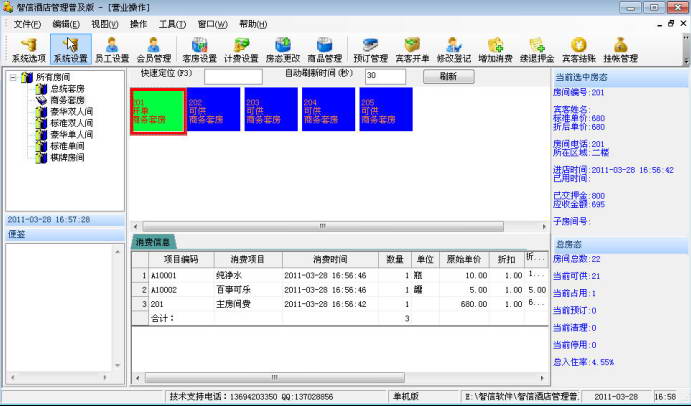This screenshot has height=407, width=691.
Task: Select 棋牌房间 in room tree
Action: tap(67, 158)
